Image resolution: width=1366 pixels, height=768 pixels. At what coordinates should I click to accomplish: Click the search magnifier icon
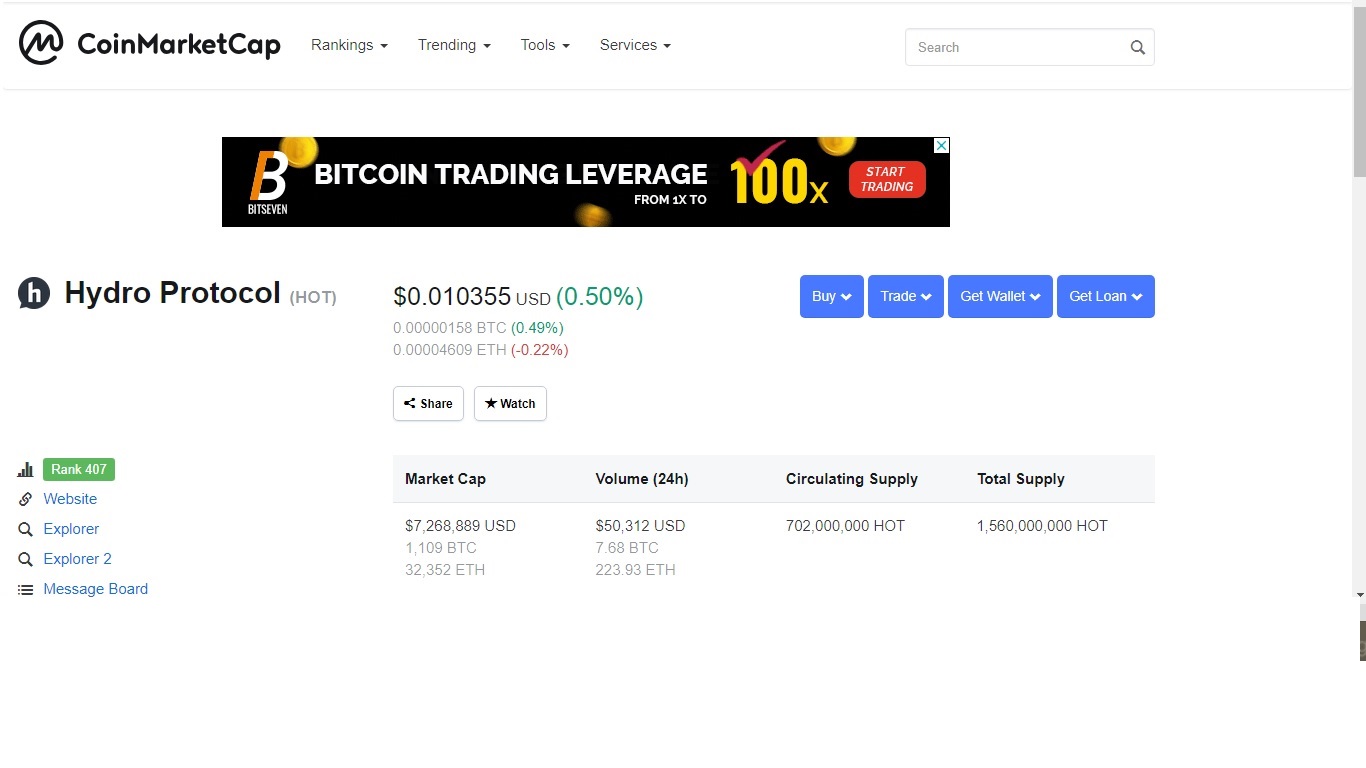point(1137,47)
